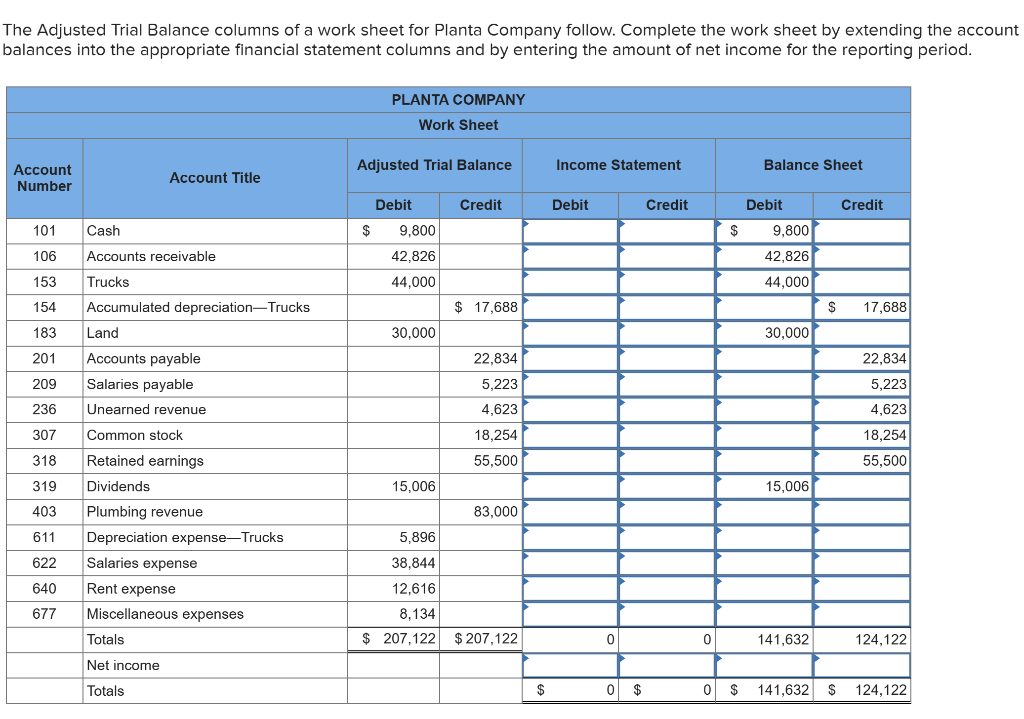Click the Cash row Income Statement Debit input cell
1024x719 pixels.
coord(570,230)
